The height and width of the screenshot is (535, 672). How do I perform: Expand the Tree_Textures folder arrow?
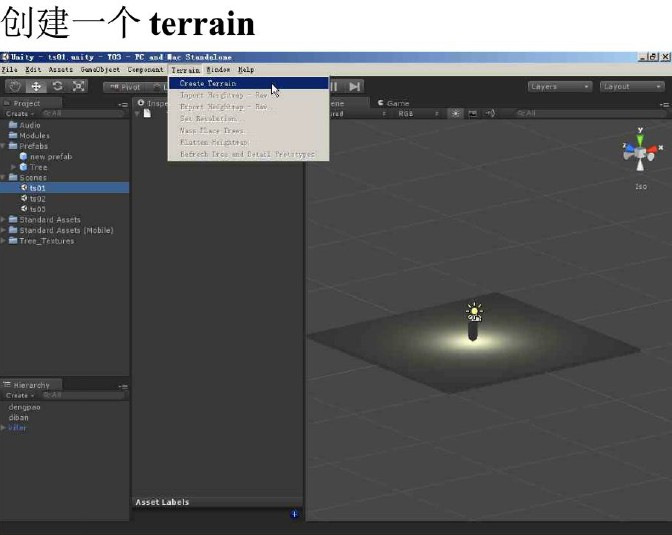click(x=3, y=241)
